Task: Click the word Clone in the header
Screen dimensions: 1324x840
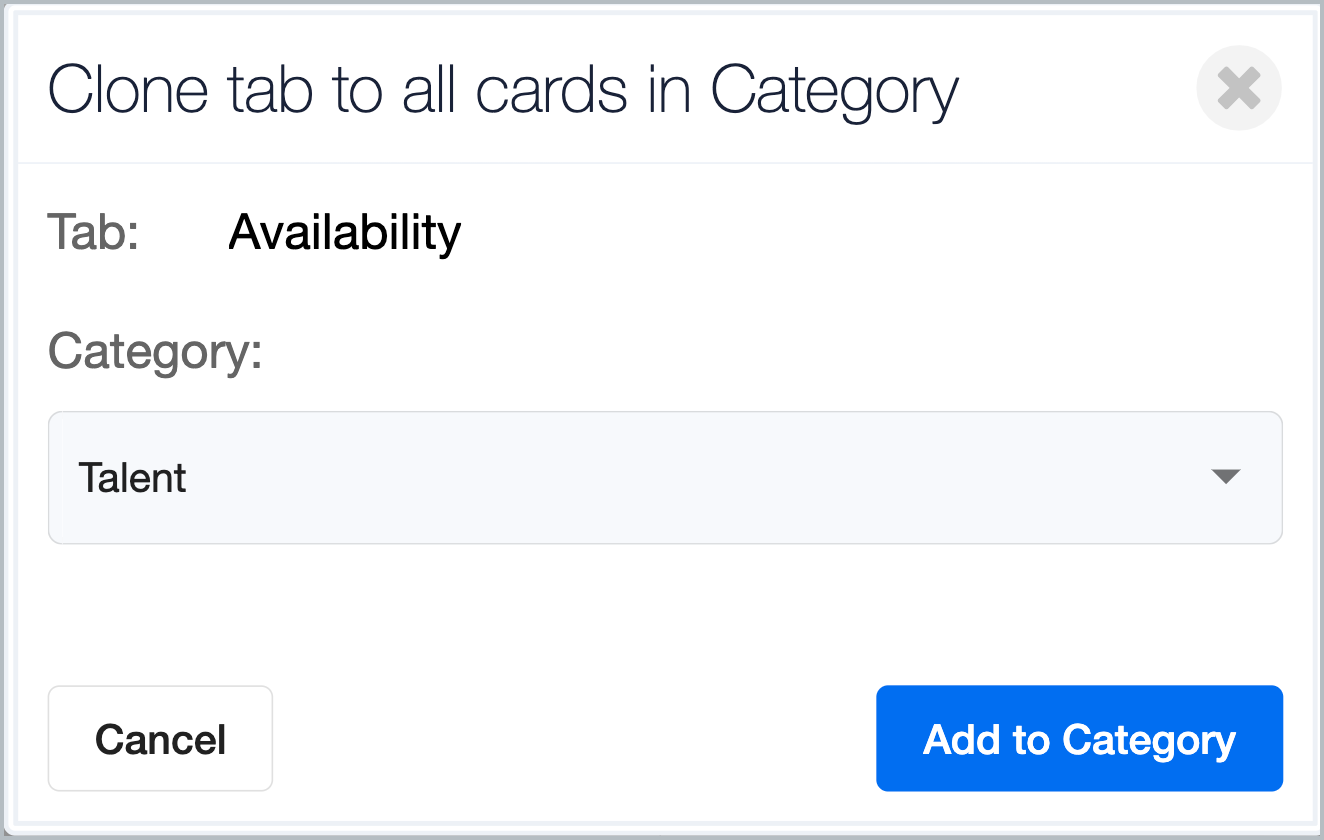Action: 128,90
